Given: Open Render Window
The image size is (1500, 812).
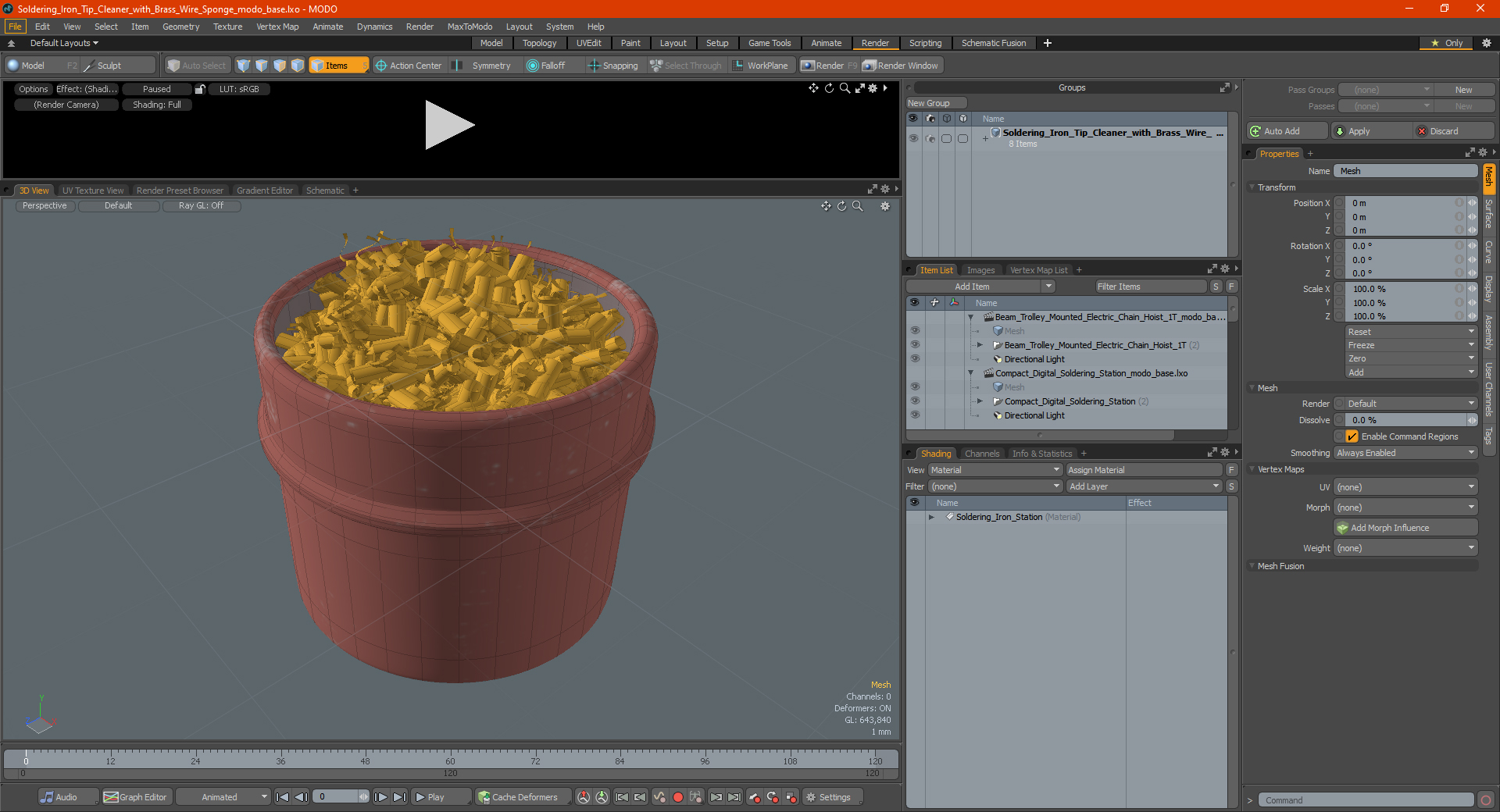Looking at the screenshot, I should (901, 66).
